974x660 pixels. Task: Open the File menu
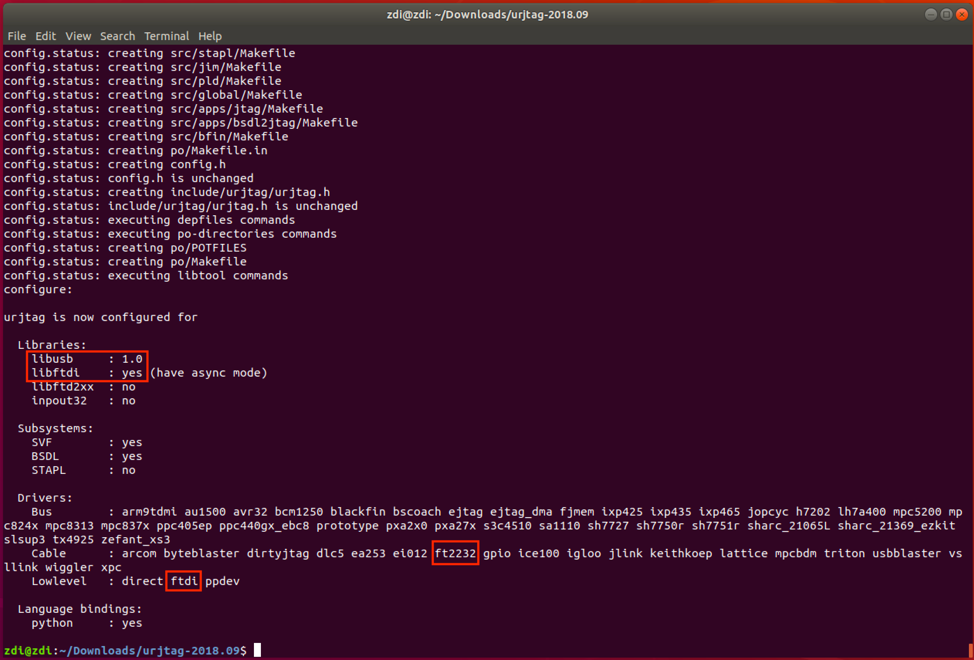(x=17, y=36)
